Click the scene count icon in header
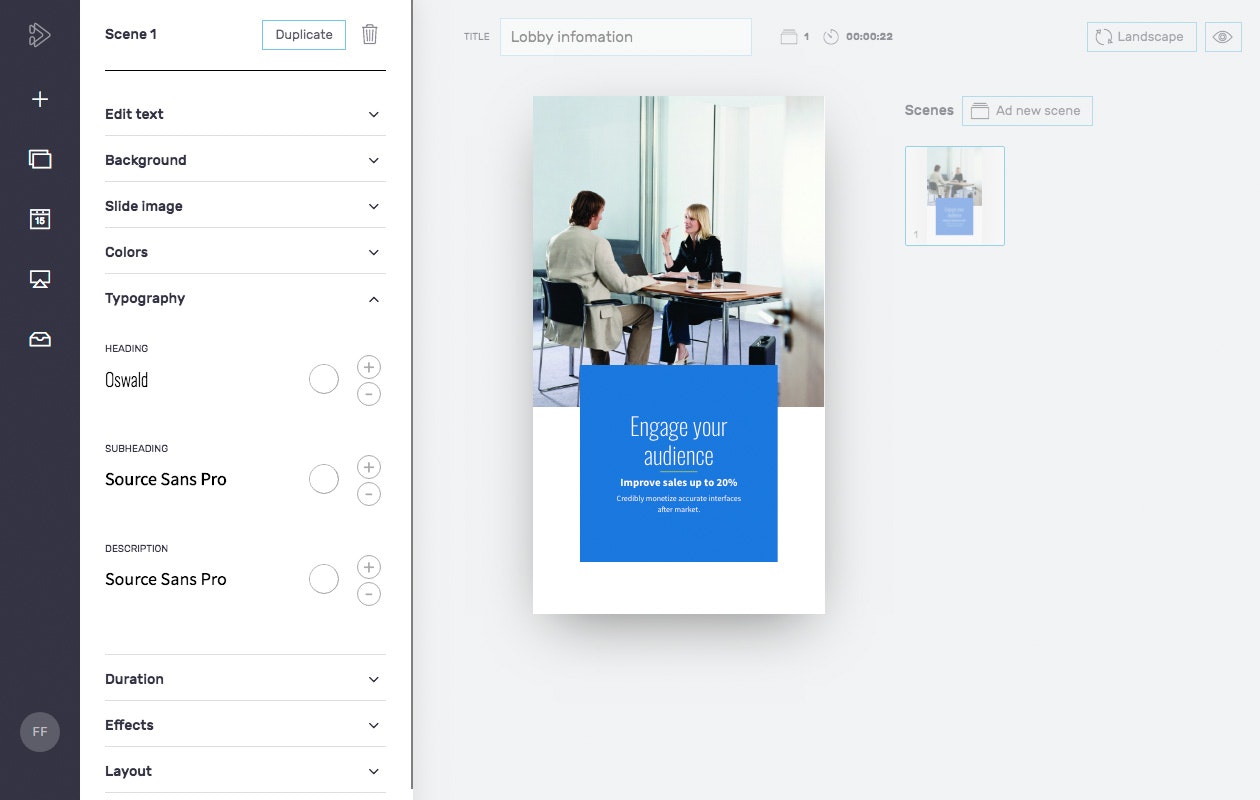Viewport: 1260px width, 800px height. tap(789, 37)
